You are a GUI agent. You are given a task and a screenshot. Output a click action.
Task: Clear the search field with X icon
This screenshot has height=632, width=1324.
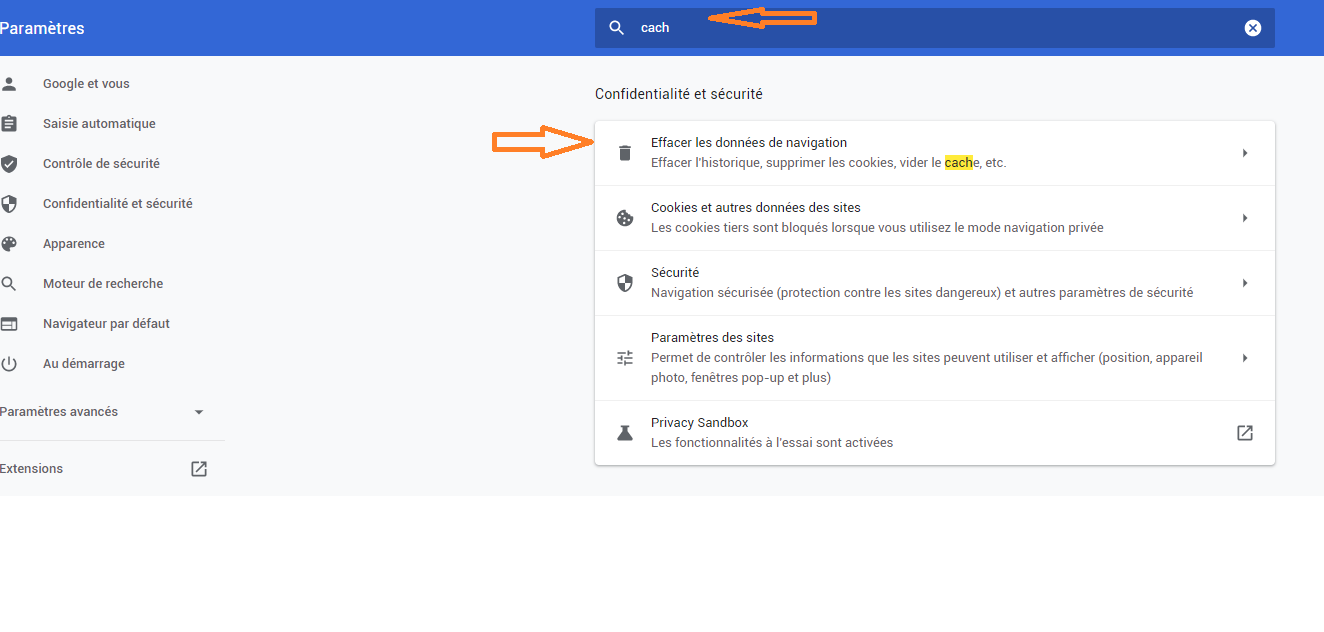click(x=1252, y=28)
